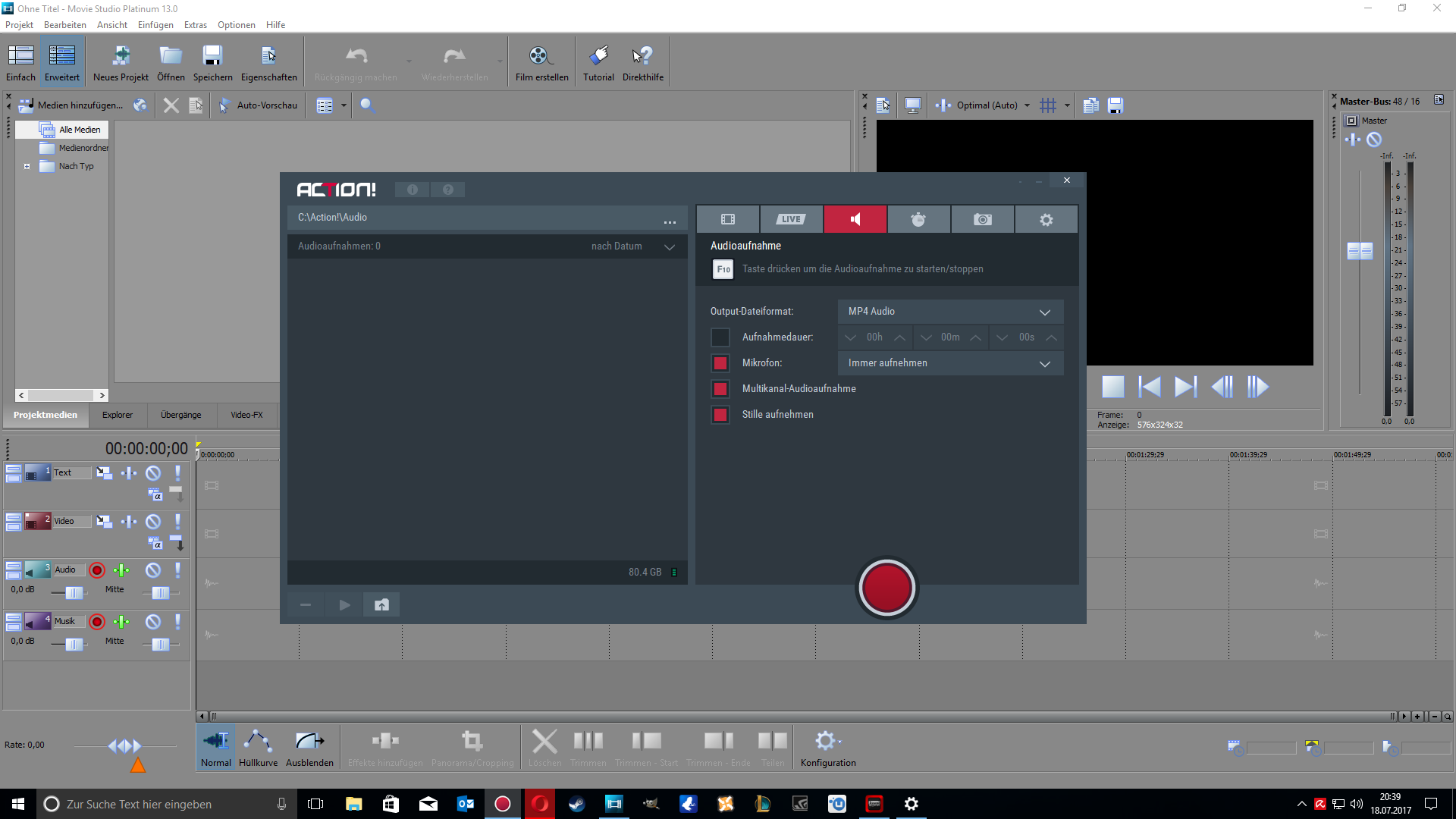Open Output-Dateiformat MP4 Audio dropdown
Image resolution: width=1456 pixels, height=819 pixels.
[950, 312]
